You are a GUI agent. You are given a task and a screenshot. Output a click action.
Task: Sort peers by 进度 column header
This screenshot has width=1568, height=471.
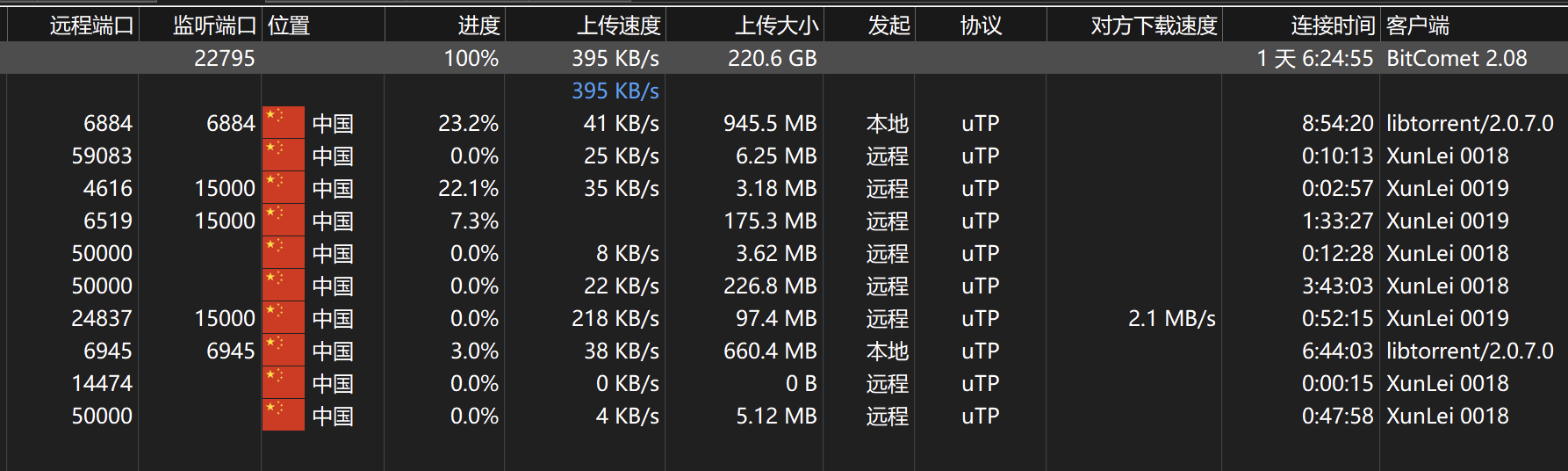[x=445, y=25]
